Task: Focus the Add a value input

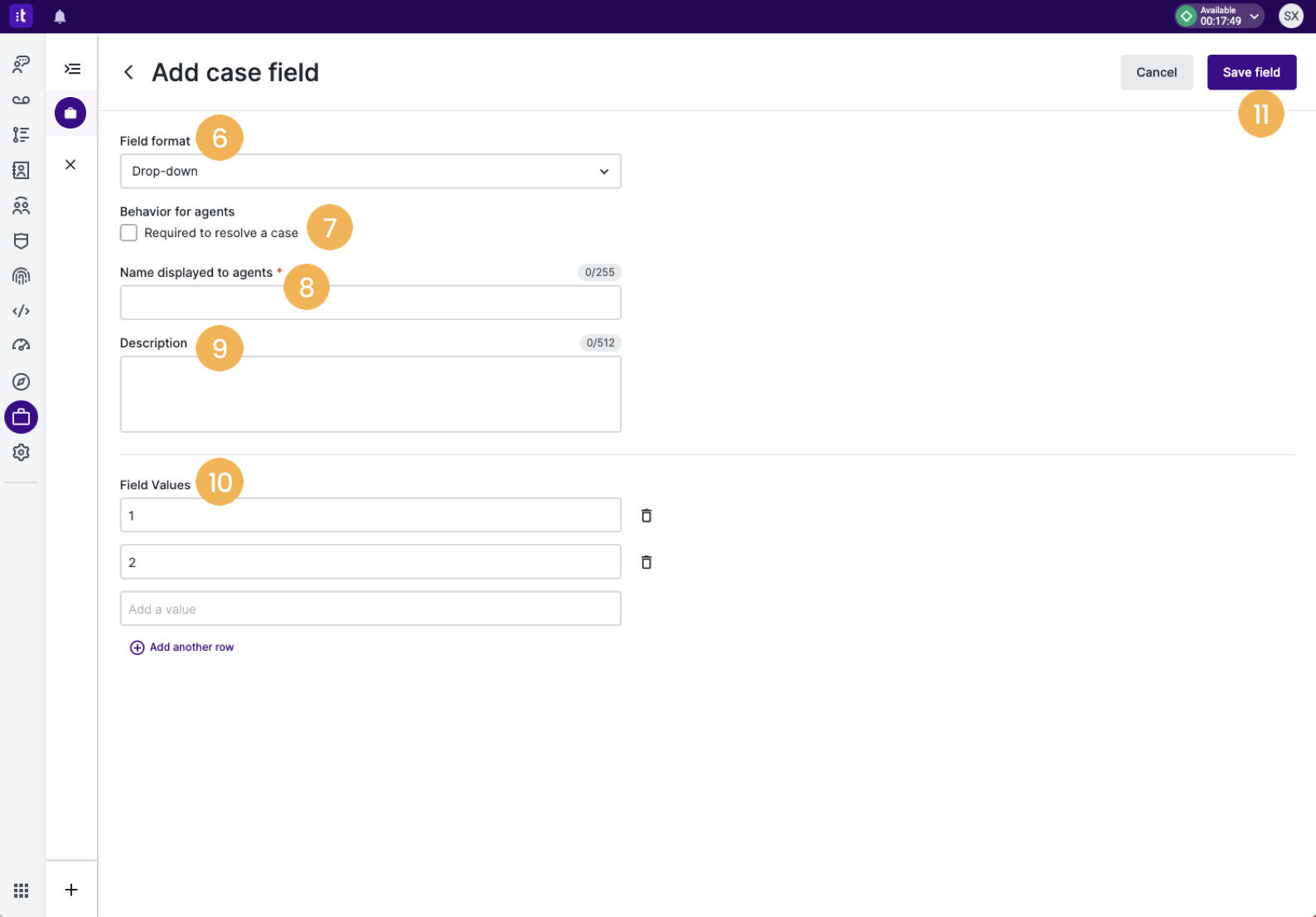Action: [x=370, y=609]
